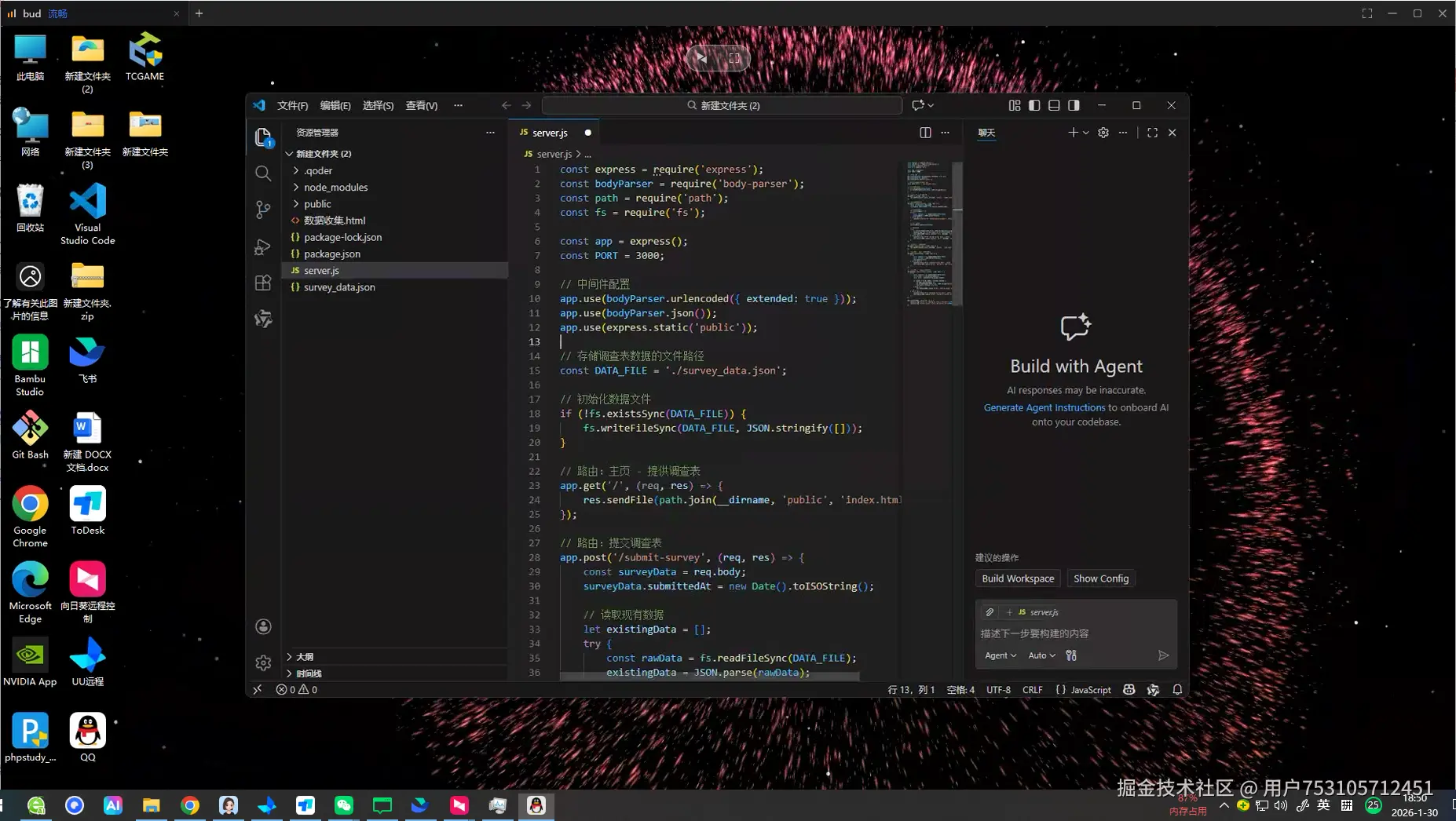This screenshot has width=1456, height=821.
Task: Open WeChat from the taskbar
Action: tap(344, 805)
